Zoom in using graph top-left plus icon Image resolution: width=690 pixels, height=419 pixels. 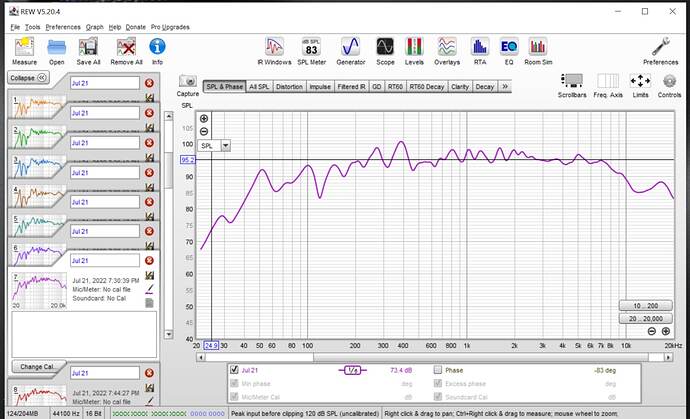(x=204, y=118)
